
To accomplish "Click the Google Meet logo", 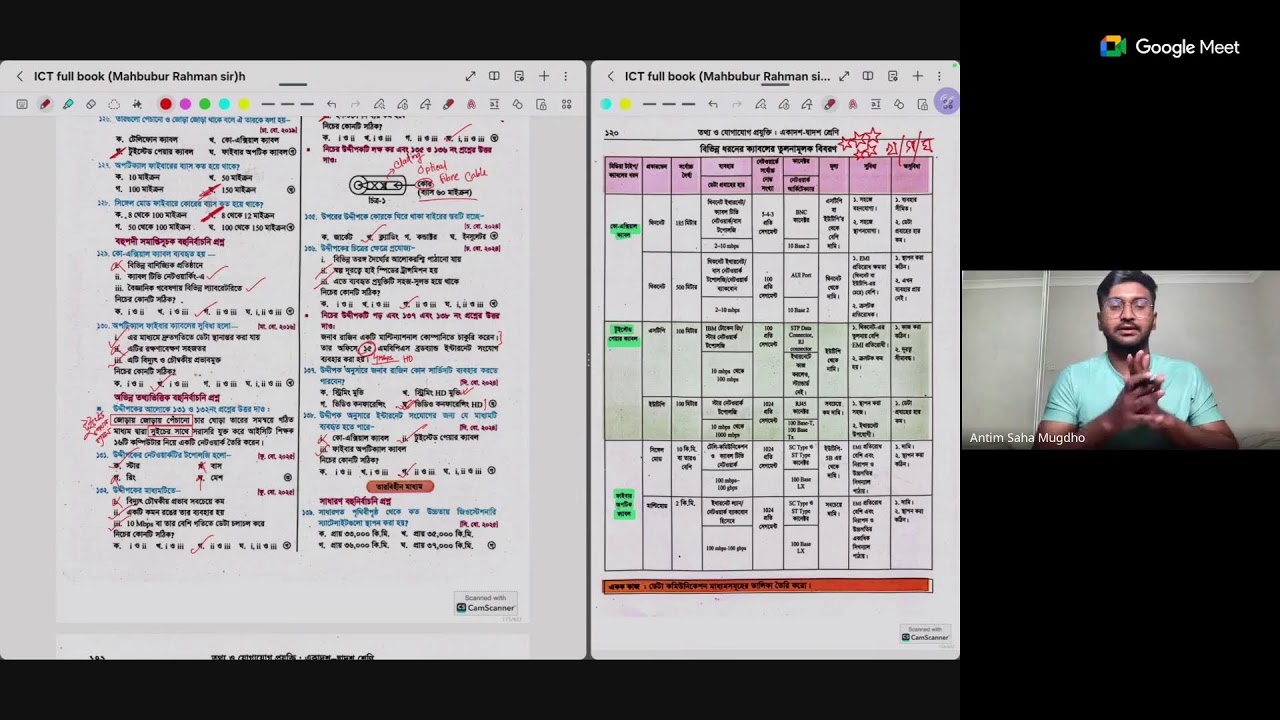I will pos(1170,47).
